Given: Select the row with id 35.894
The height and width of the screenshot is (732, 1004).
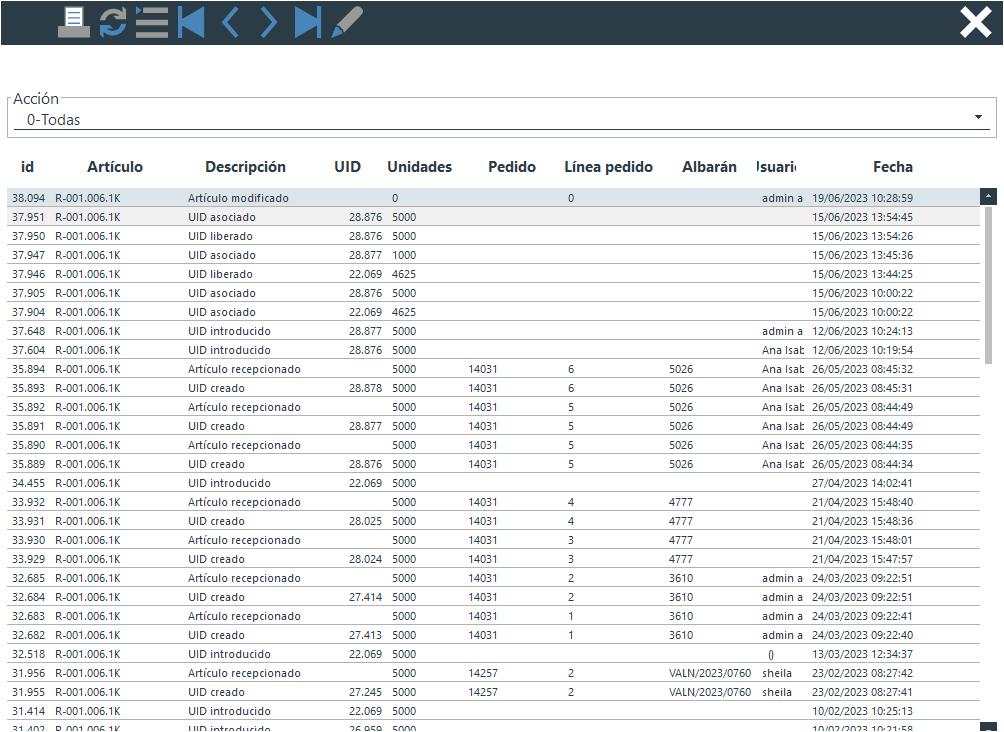Looking at the screenshot, I should 400,369.
